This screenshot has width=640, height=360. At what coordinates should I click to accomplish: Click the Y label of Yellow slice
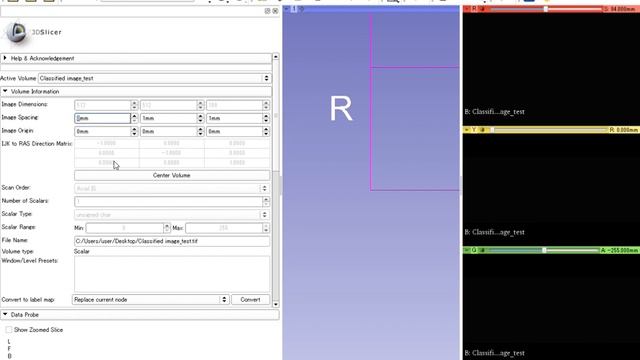click(474, 130)
